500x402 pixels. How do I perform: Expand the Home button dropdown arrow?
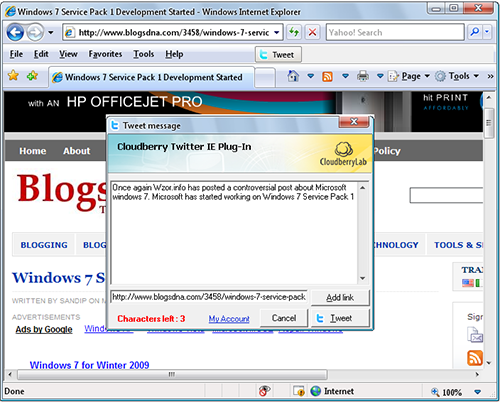[x=311, y=76]
